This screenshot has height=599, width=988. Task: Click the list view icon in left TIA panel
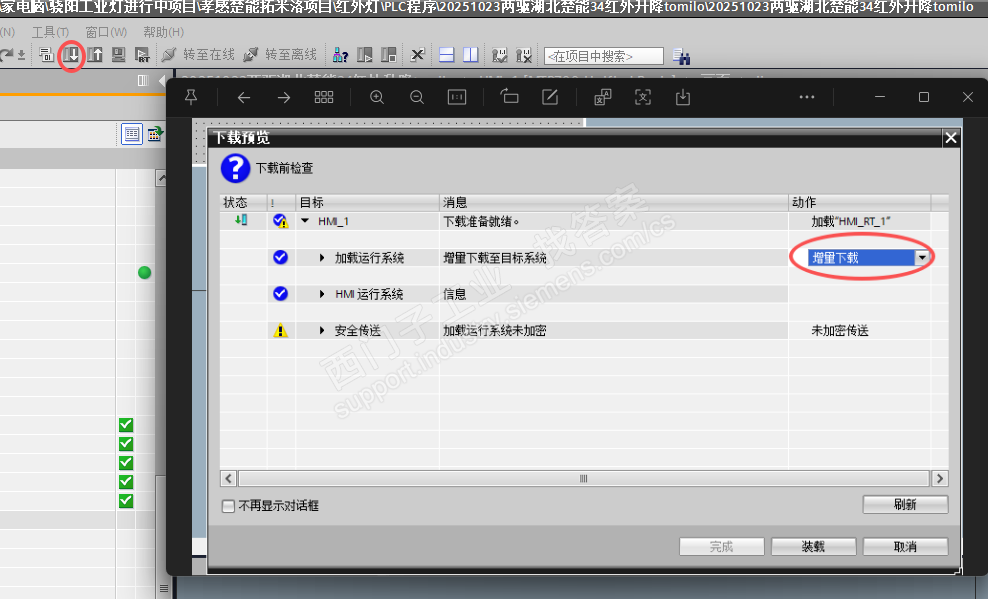132,134
